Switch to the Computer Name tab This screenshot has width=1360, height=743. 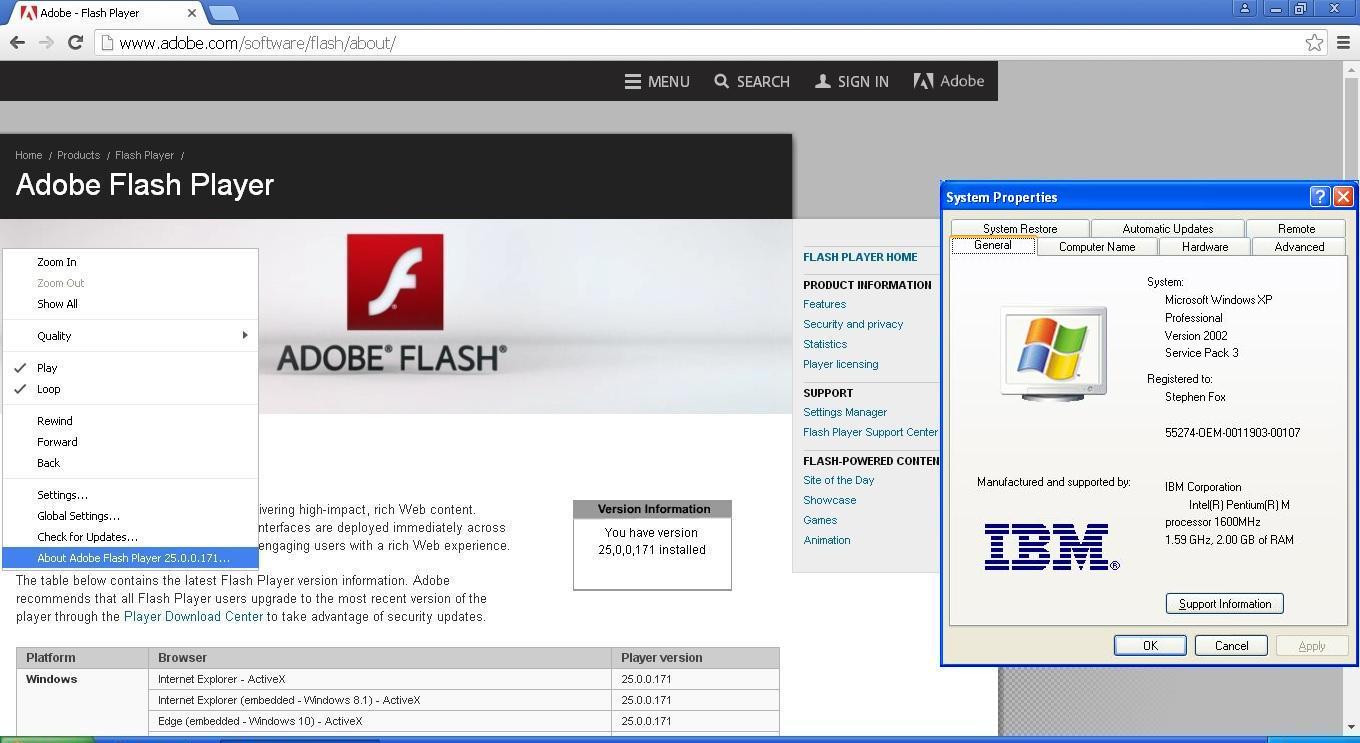tap(1097, 246)
